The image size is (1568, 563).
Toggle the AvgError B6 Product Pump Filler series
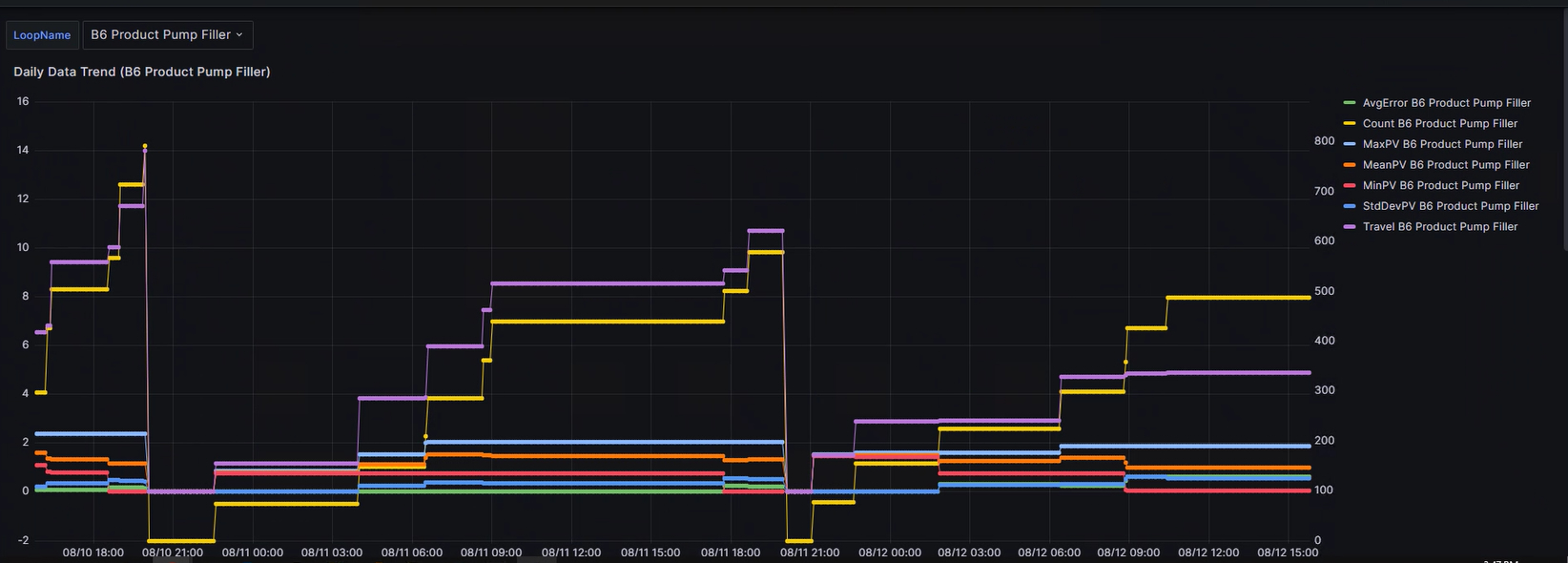[x=1446, y=103]
